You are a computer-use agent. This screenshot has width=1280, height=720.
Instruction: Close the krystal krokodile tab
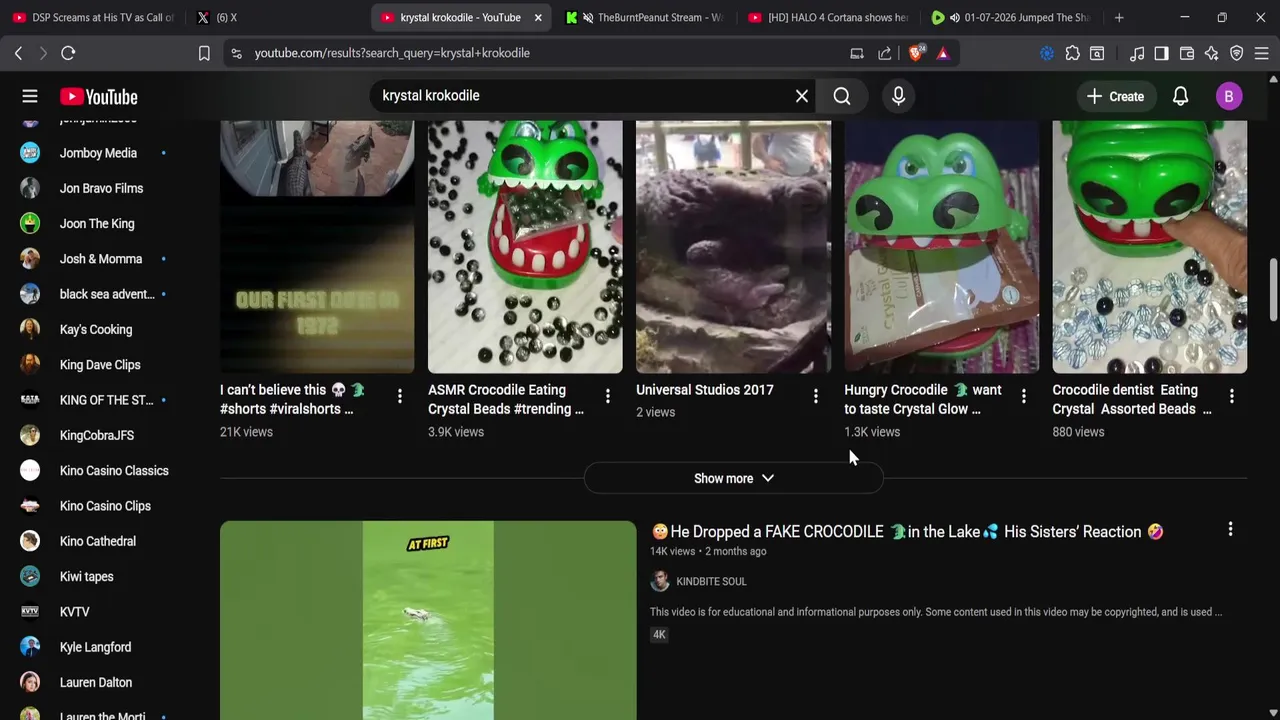point(537,17)
